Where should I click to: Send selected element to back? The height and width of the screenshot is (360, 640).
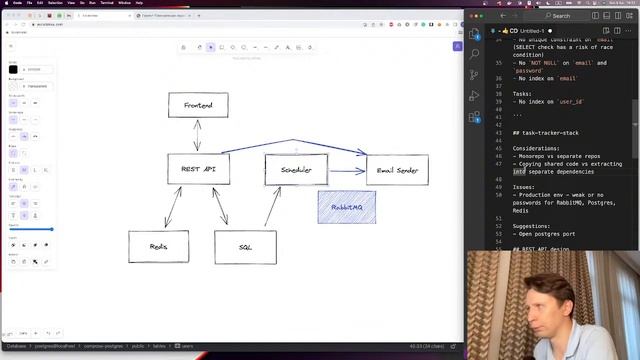point(13,245)
